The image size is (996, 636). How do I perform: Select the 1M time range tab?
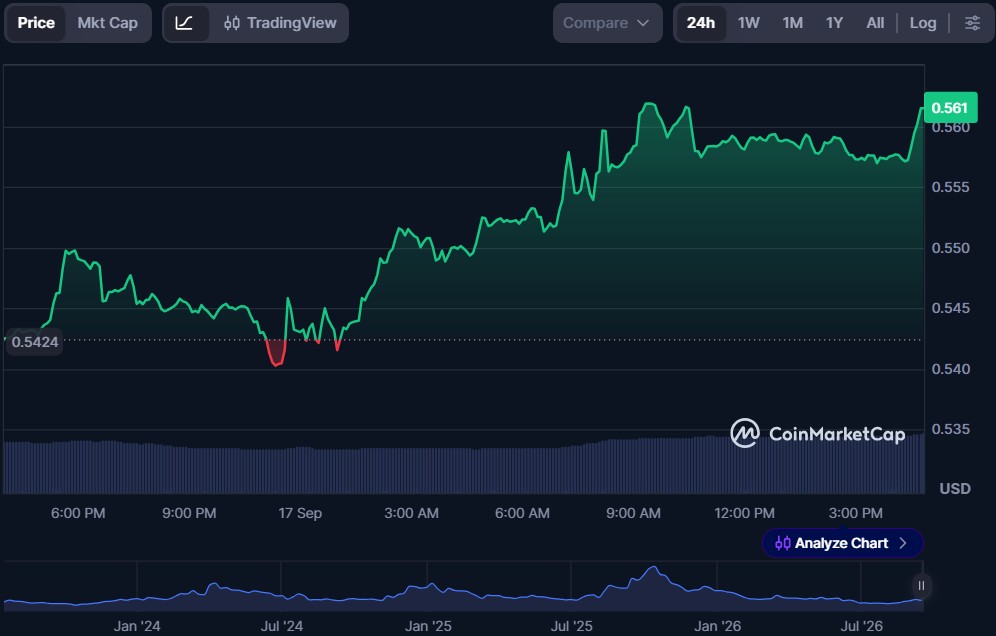click(792, 23)
